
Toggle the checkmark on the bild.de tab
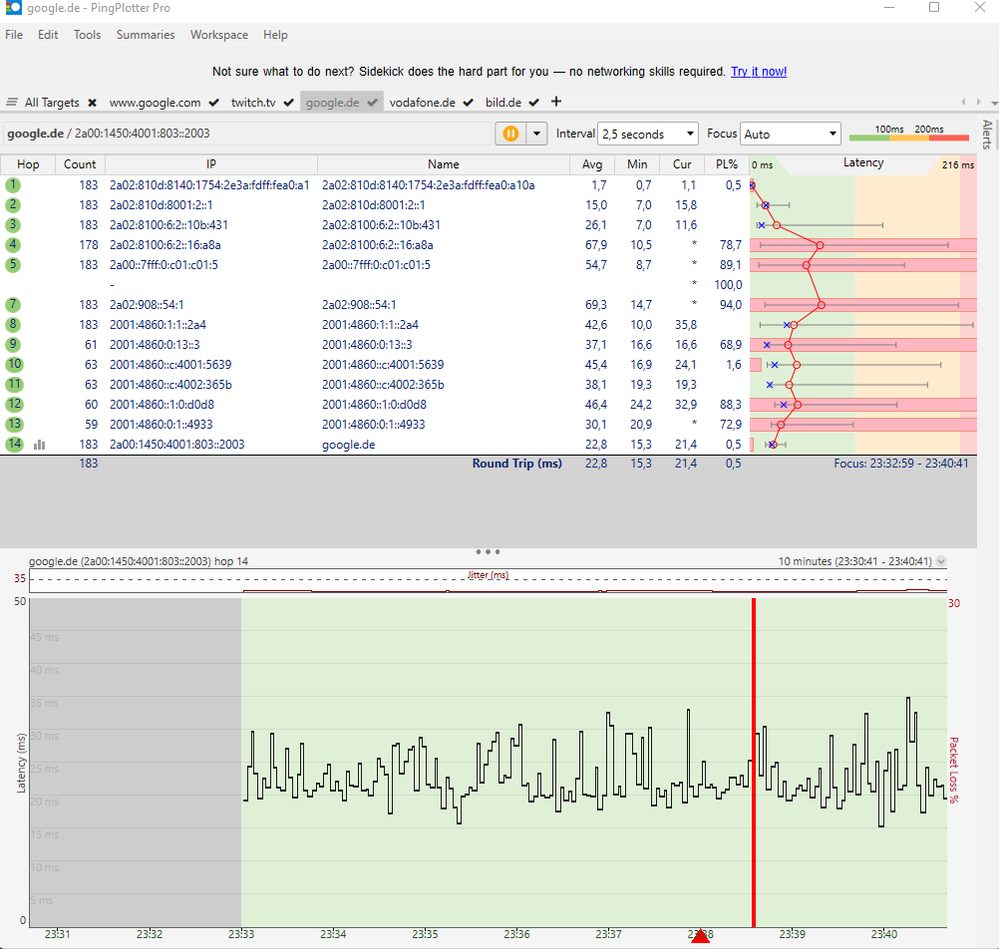(x=532, y=101)
